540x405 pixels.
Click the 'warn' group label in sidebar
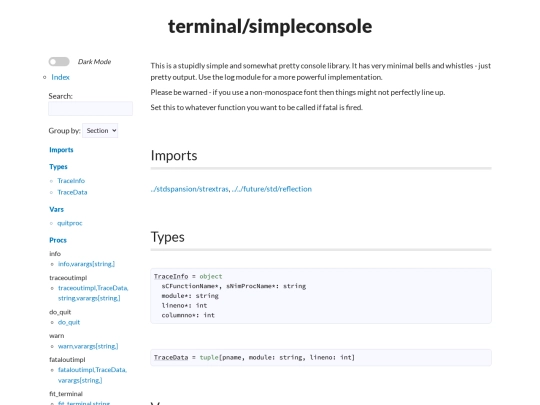click(56, 335)
